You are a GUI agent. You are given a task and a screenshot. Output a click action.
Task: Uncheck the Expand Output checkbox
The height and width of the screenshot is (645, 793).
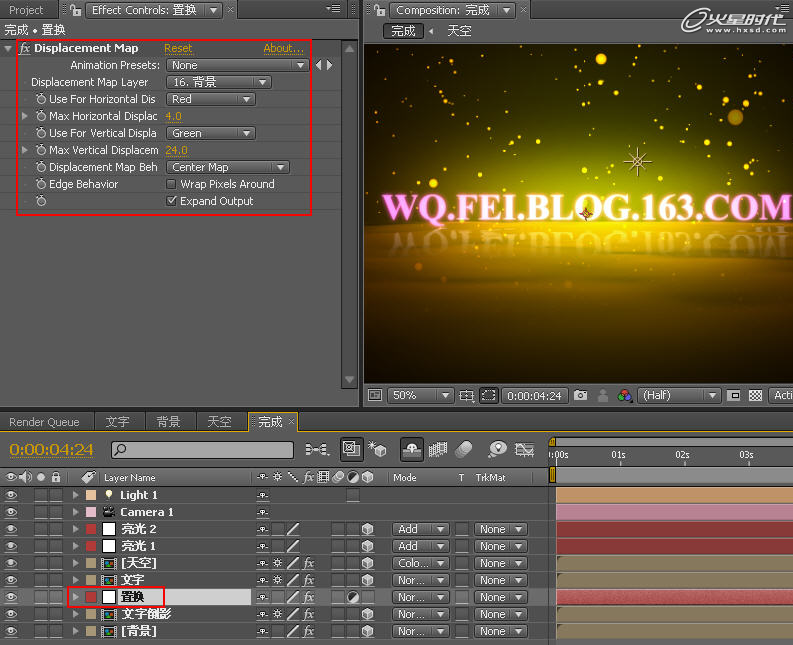171,201
